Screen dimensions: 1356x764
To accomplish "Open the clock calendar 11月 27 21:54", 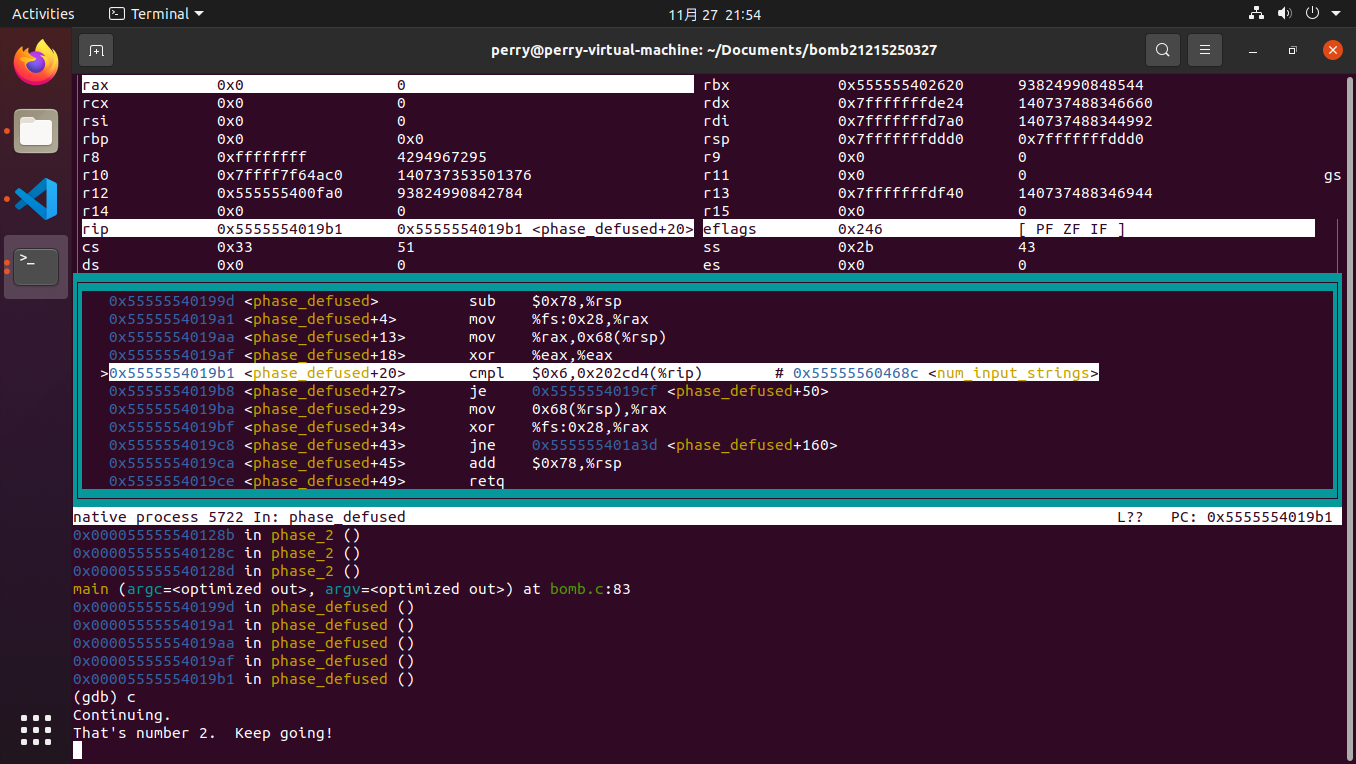I will pyautogui.click(x=715, y=14).
